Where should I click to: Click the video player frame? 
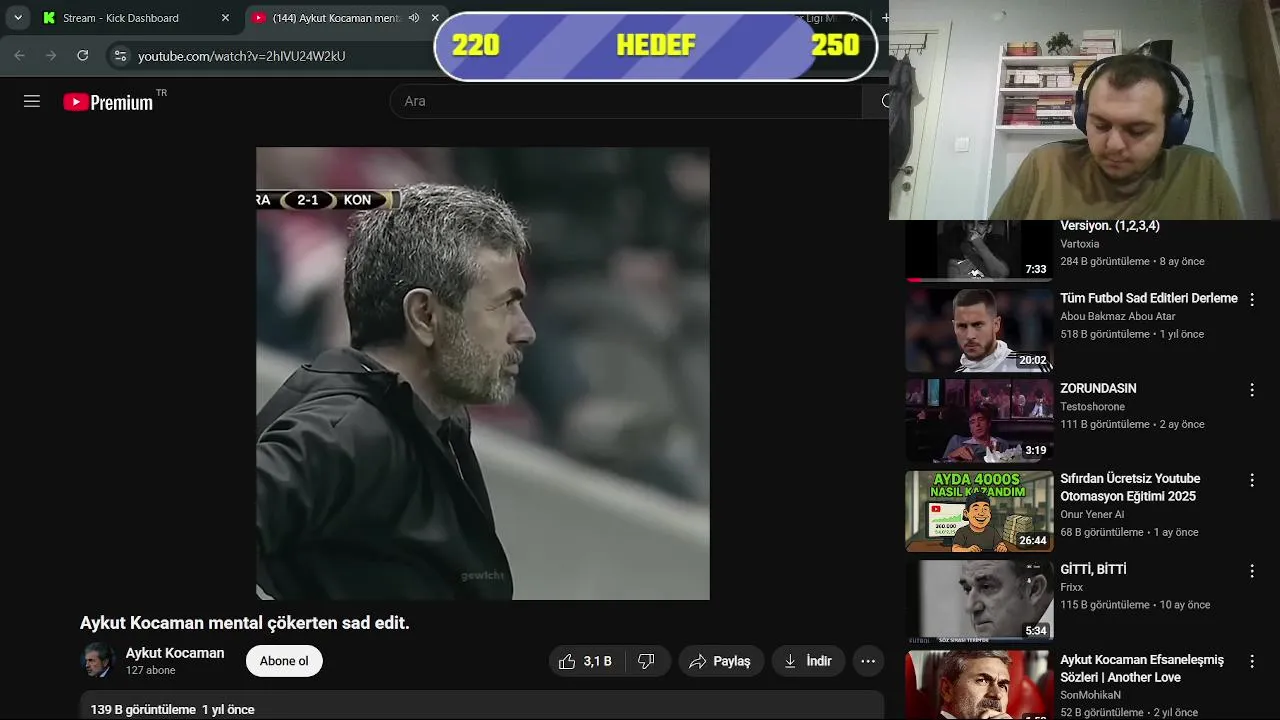(x=483, y=374)
